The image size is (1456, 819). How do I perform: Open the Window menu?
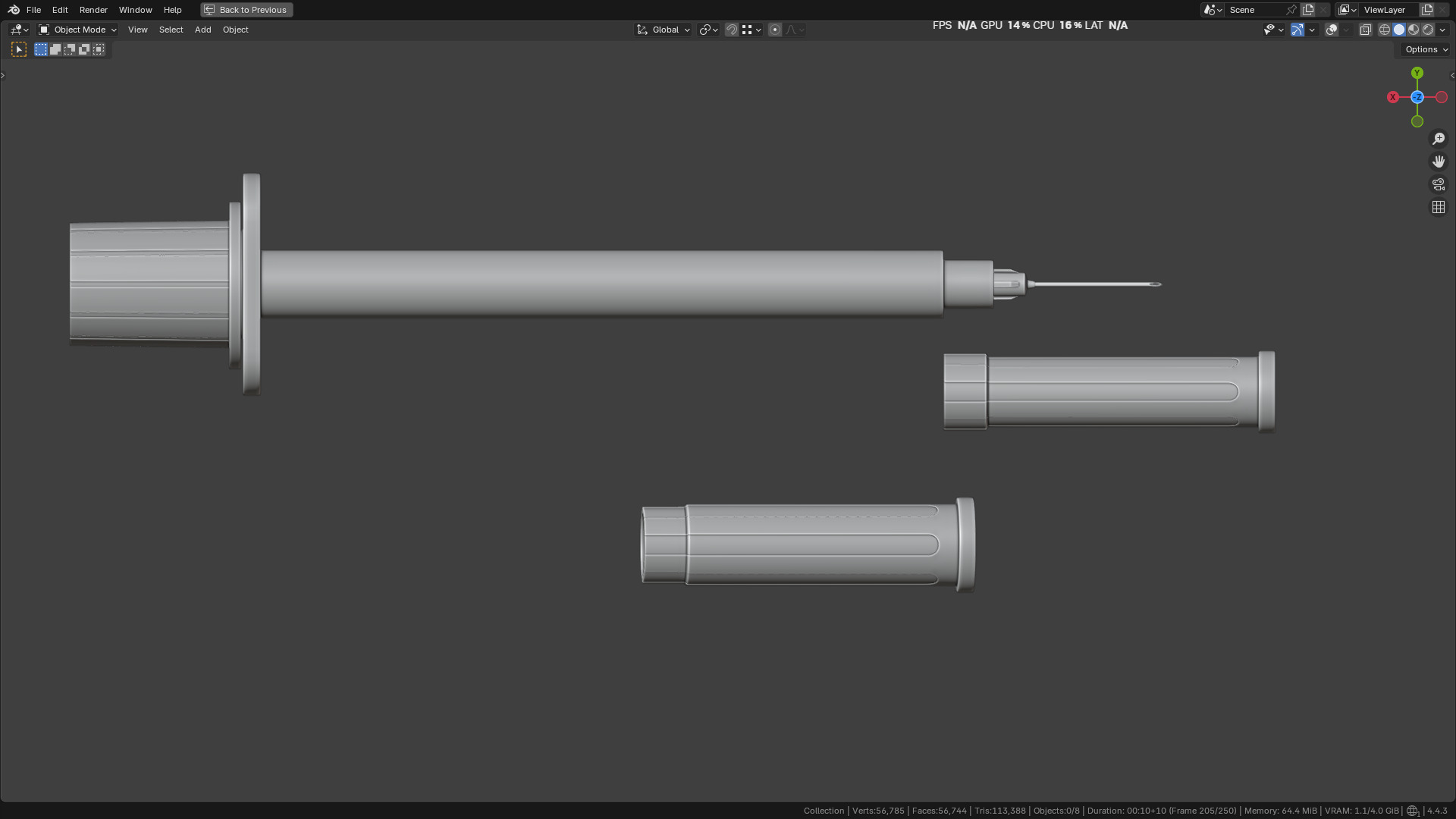coord(135,10)
